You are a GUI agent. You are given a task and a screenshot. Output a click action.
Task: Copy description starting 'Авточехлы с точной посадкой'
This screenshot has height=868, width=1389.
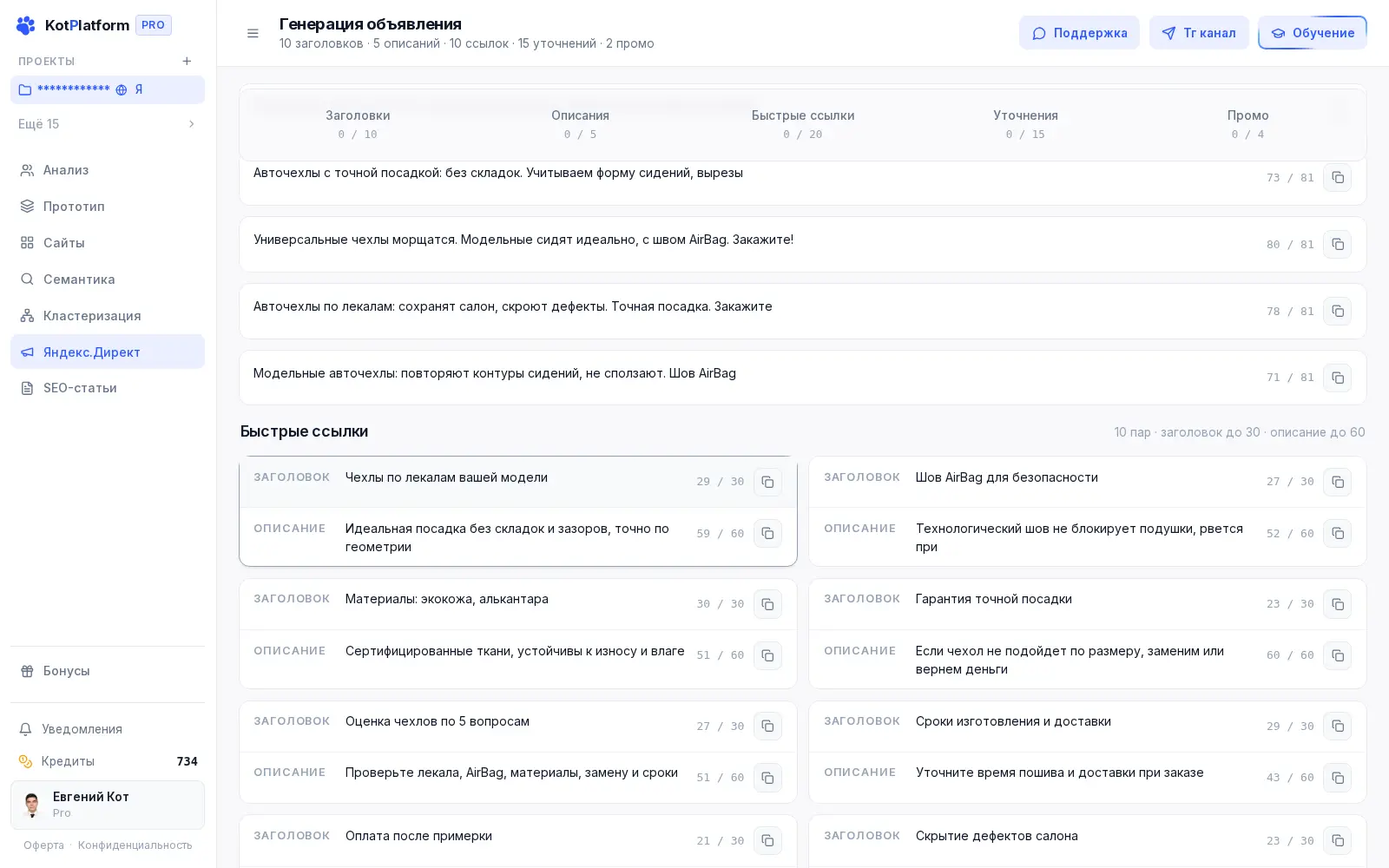1337,177
